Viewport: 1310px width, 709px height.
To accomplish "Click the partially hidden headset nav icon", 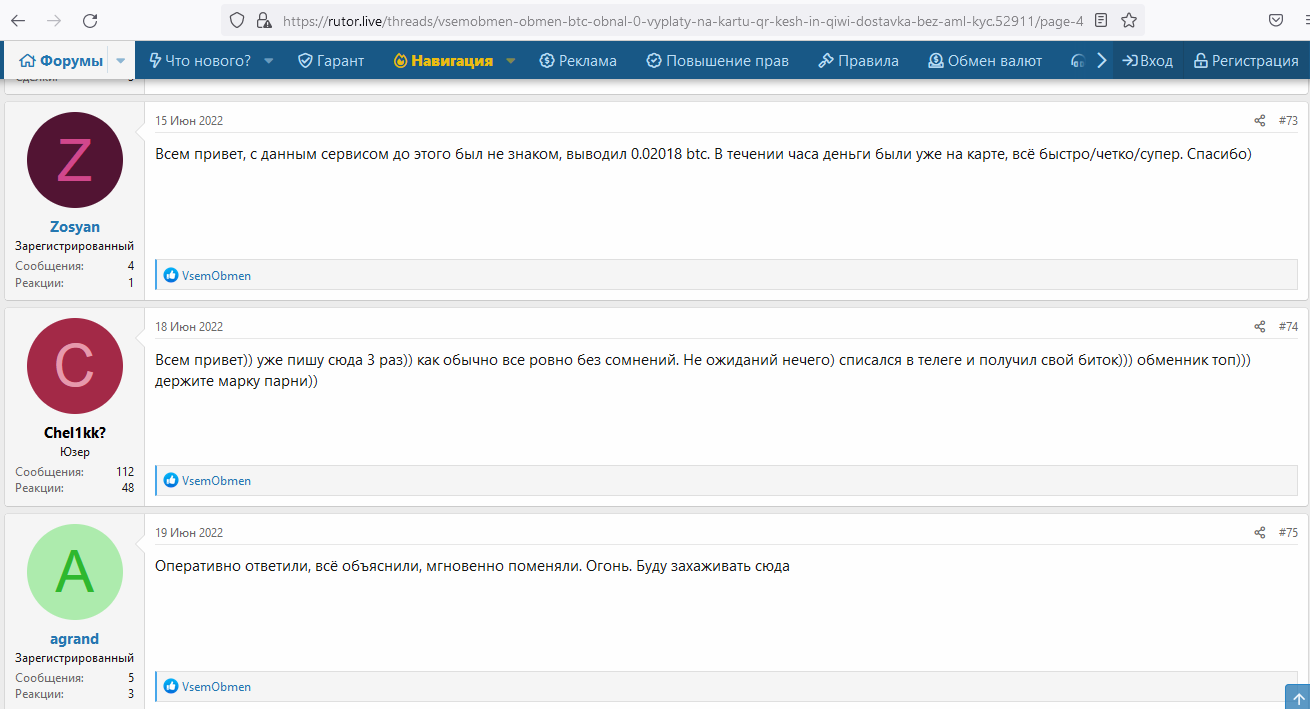I will pyautogui.click(x=1078, y=61).
